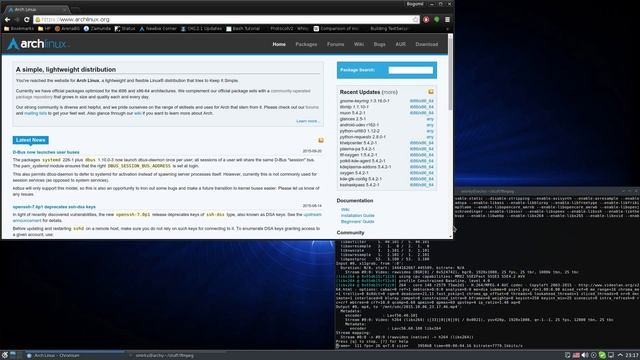Switch to Arch Linux - Chromium taskbar entry

click(x=76, y=355)
